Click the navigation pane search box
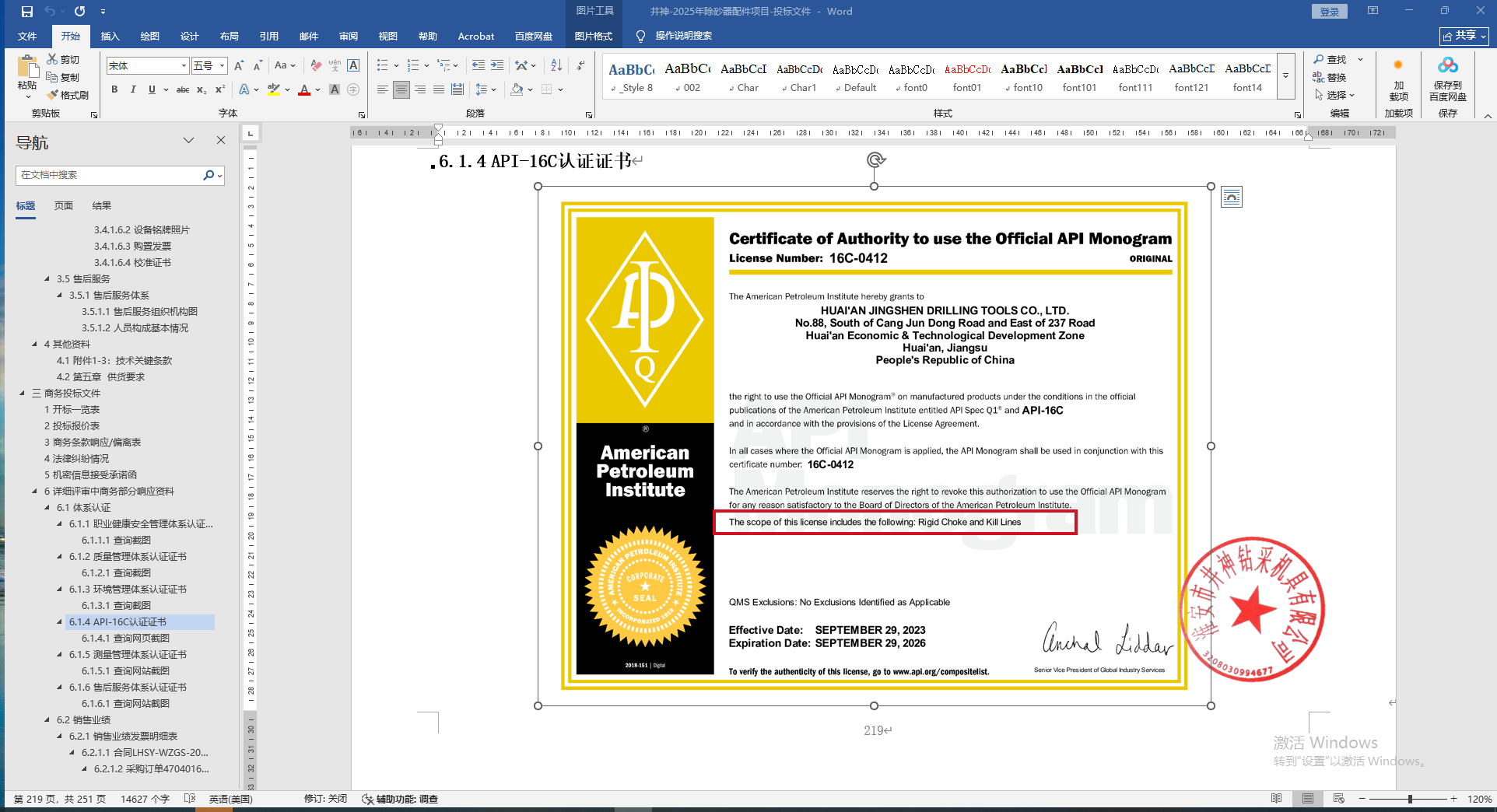The width and height of the screenshot is (1497, 812). click(109, 175)
